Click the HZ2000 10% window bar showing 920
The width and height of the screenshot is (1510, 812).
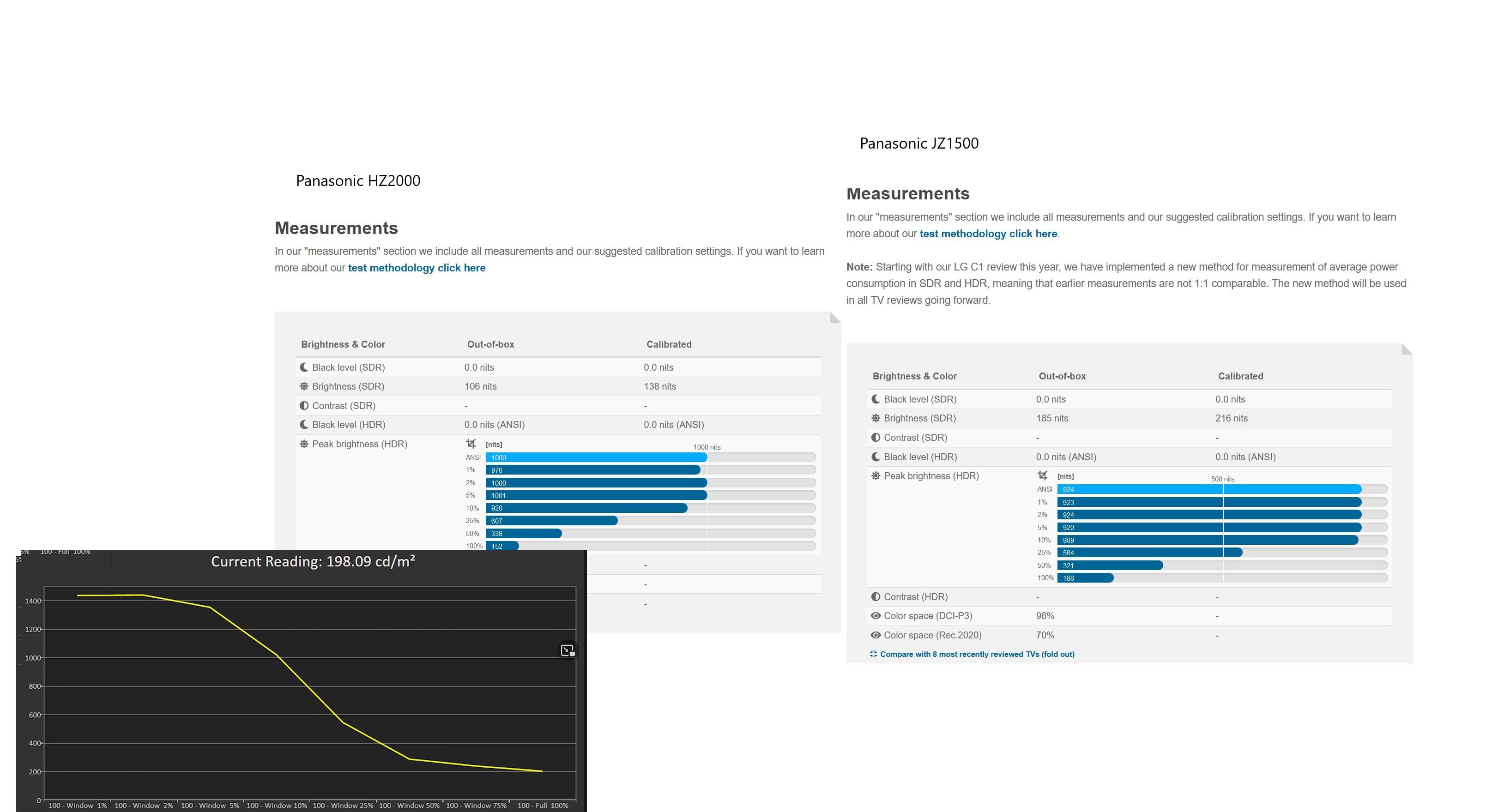coord(586,508)
